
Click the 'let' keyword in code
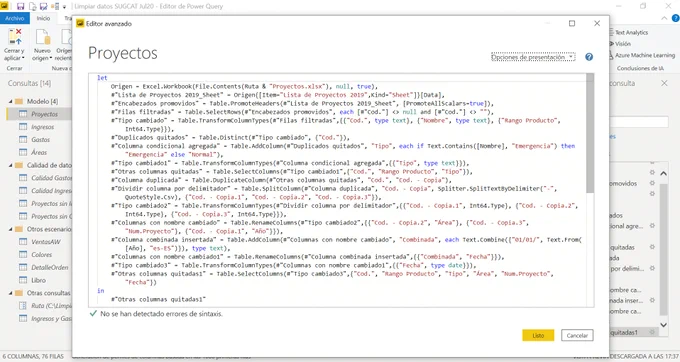tap(102, 78)
